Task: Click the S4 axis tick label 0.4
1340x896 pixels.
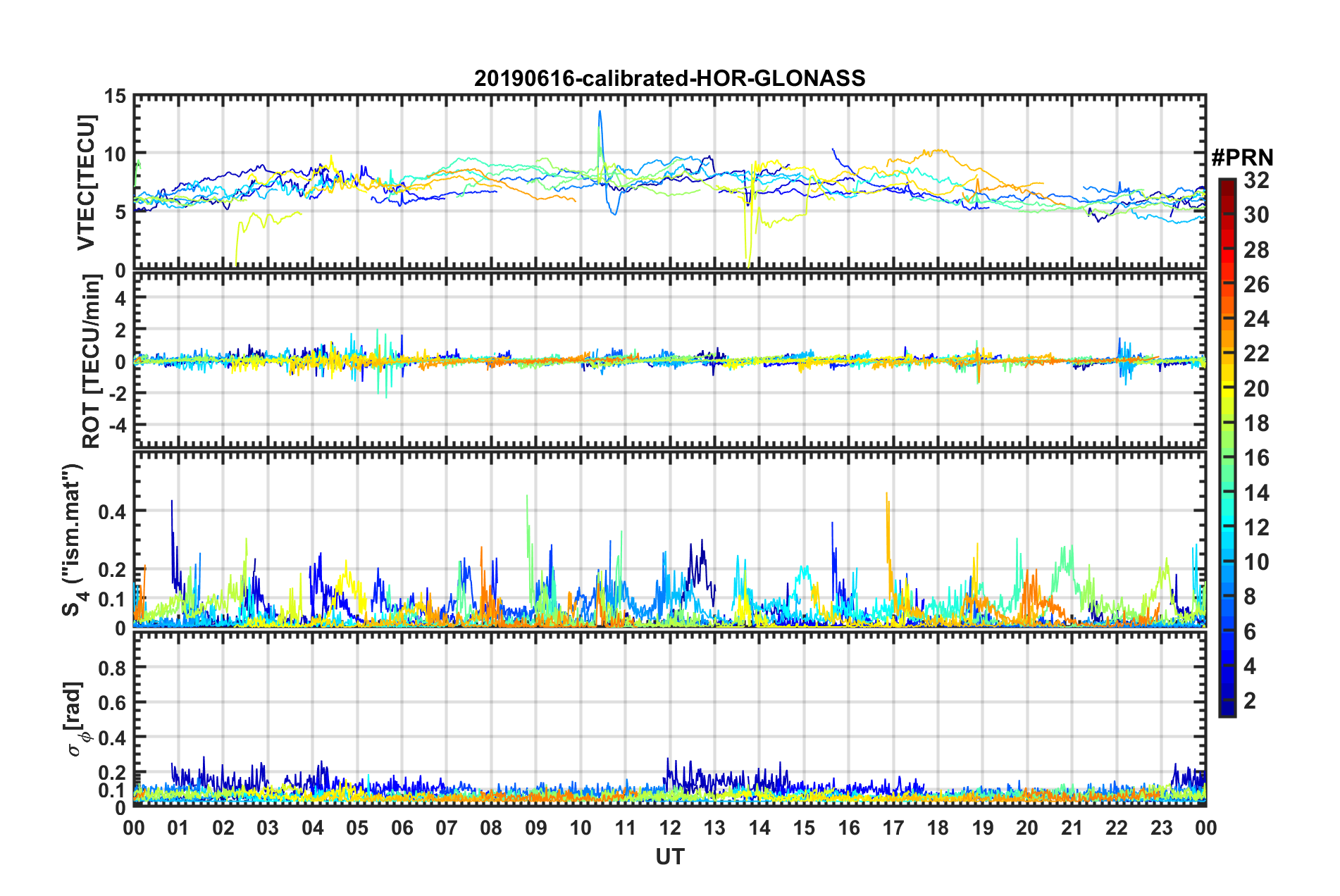Action: pos(112,511)
